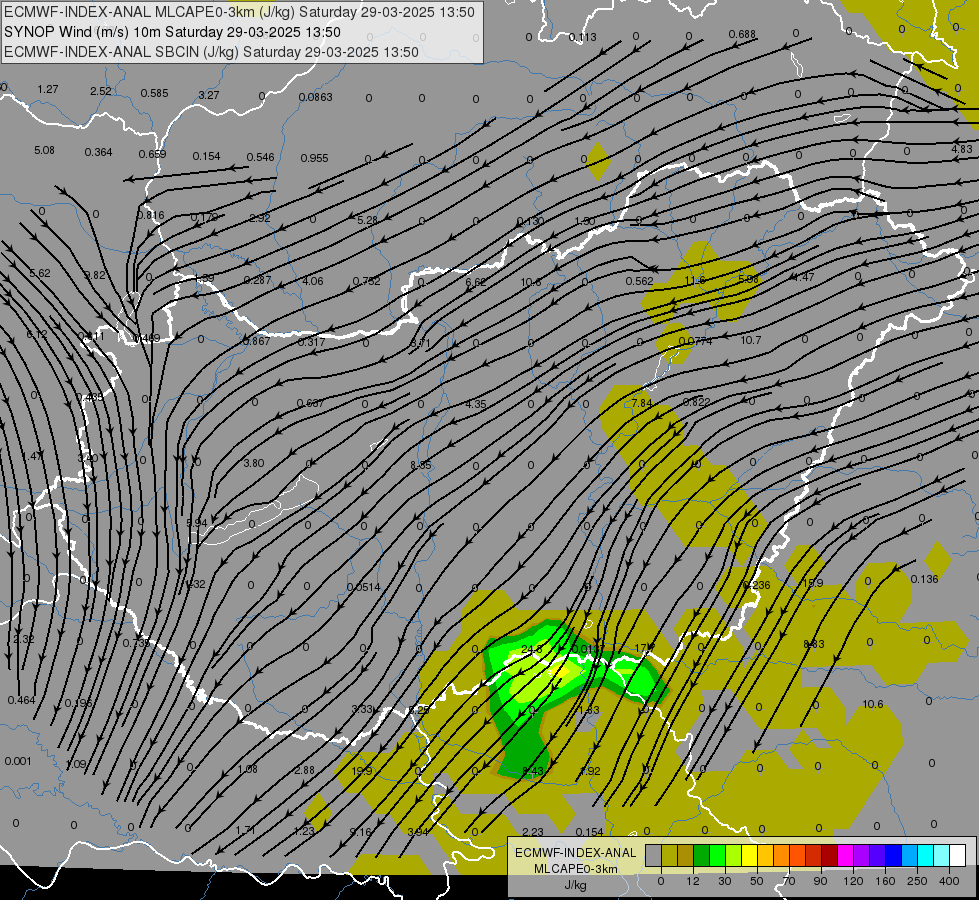Click map value '0.001' at lower left

[17, 761]
